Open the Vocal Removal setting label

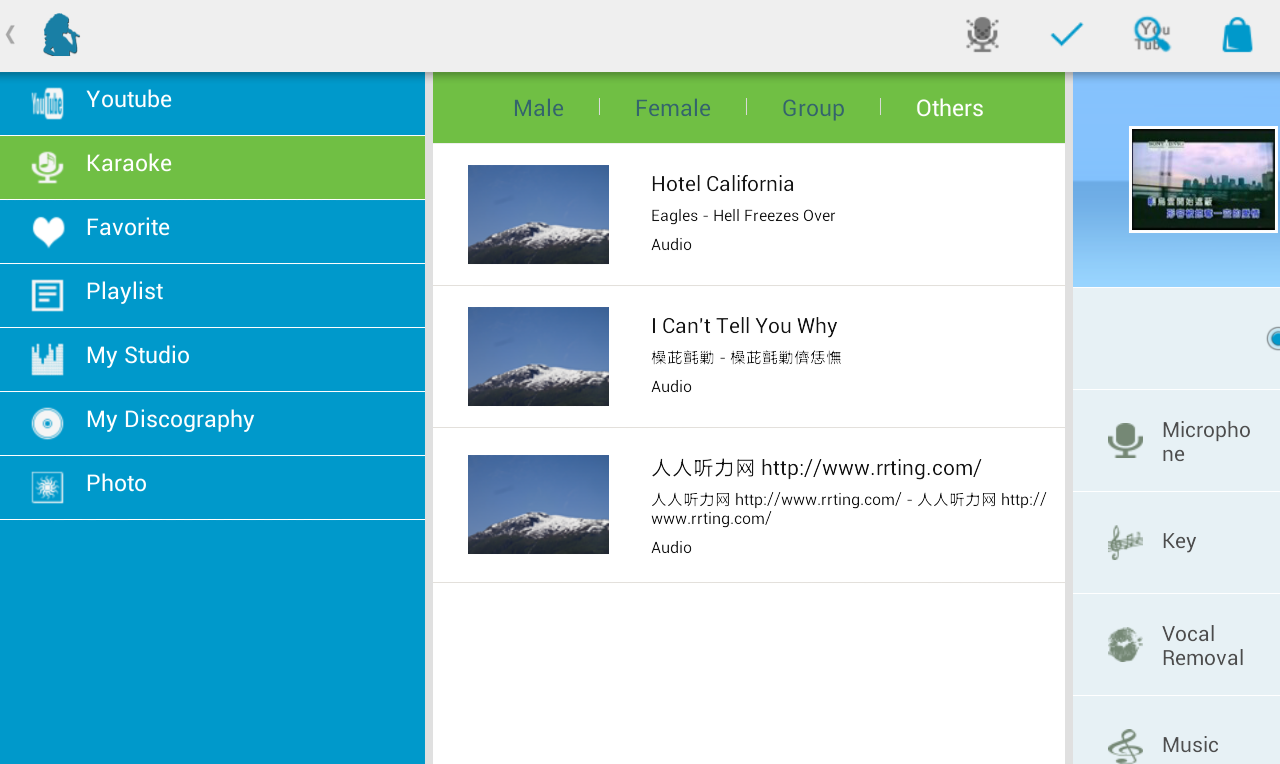coord(1203,645)
